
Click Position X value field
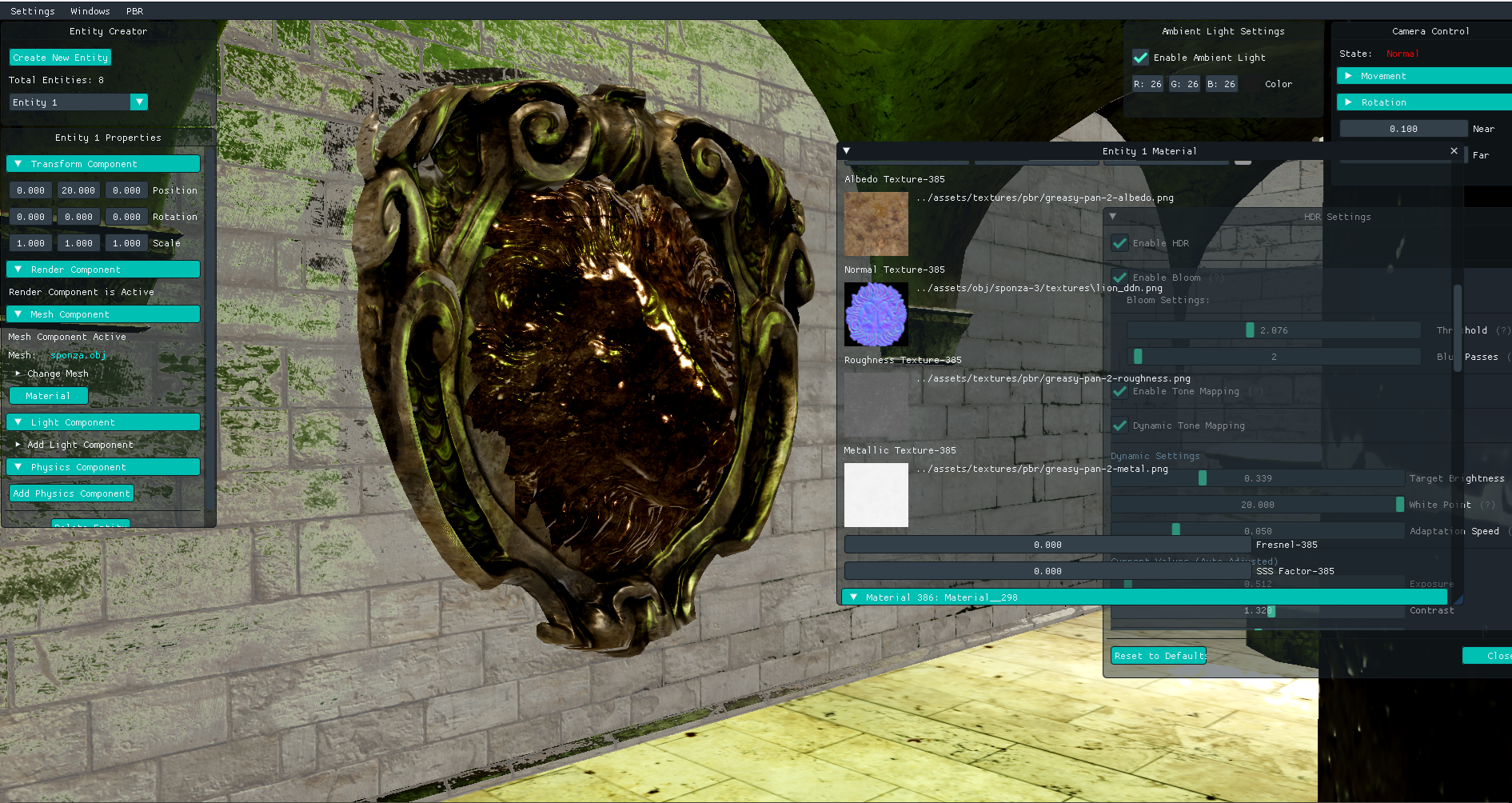pyautogui.click(x=31, y=190)
